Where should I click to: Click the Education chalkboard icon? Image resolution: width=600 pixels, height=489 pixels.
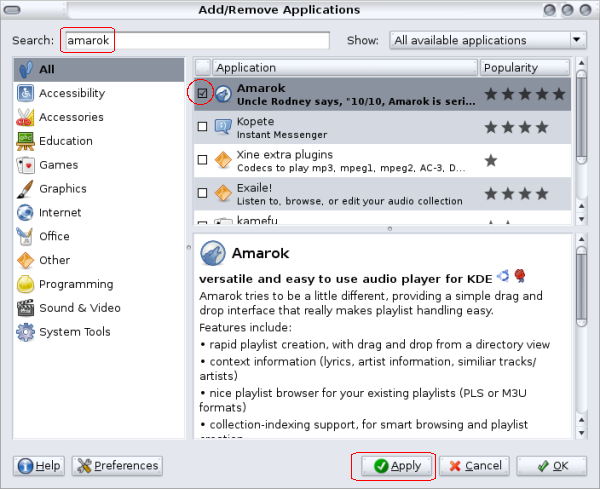(x=25, y=141)
